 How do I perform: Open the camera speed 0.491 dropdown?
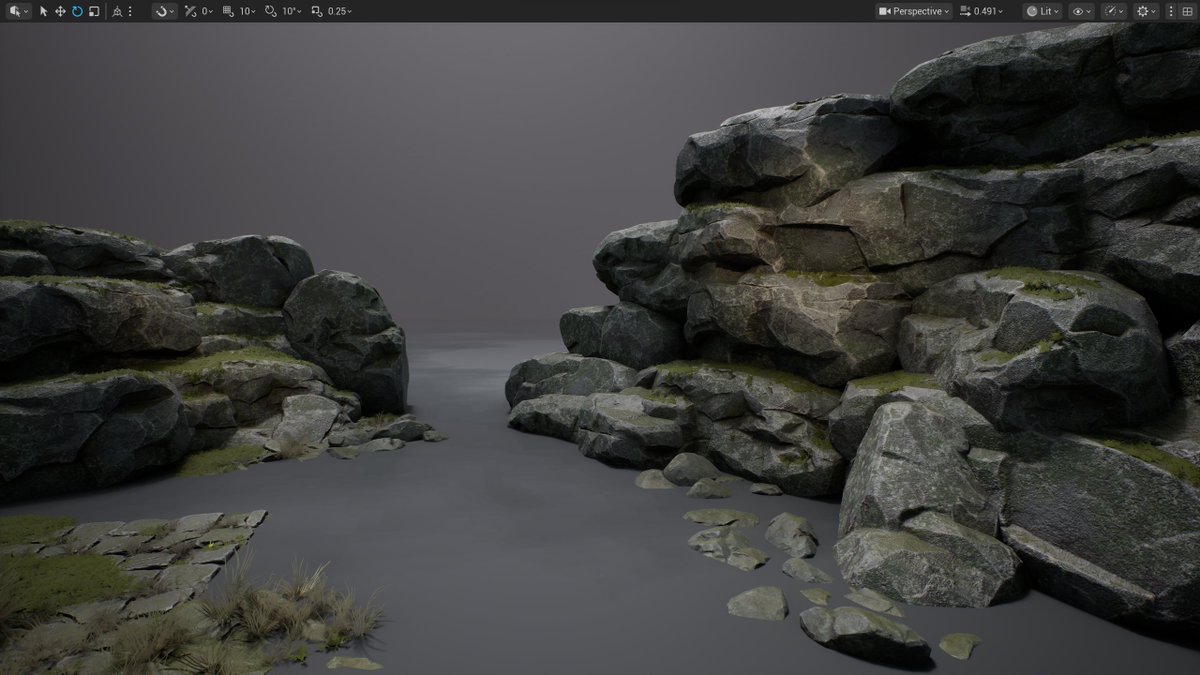(981, 11)
